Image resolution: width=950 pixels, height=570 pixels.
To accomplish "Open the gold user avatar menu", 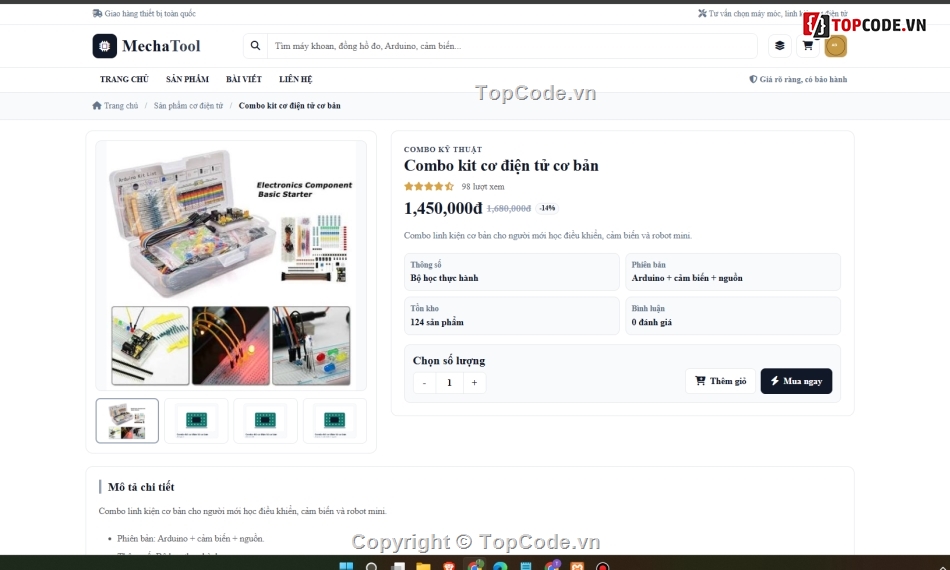I will [835, 46].
